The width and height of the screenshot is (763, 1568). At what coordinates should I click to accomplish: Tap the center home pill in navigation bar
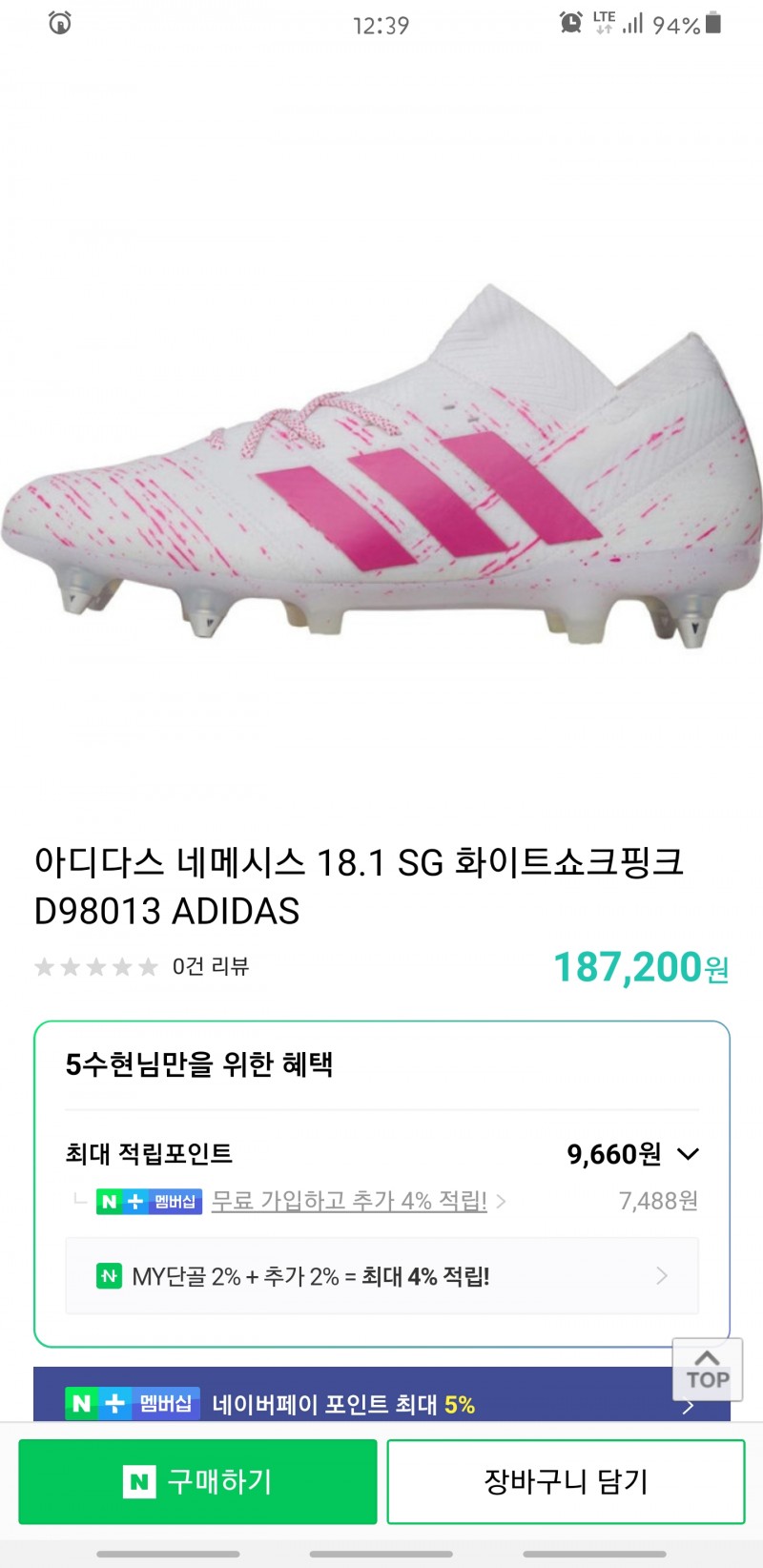[x=381, y=1554]
